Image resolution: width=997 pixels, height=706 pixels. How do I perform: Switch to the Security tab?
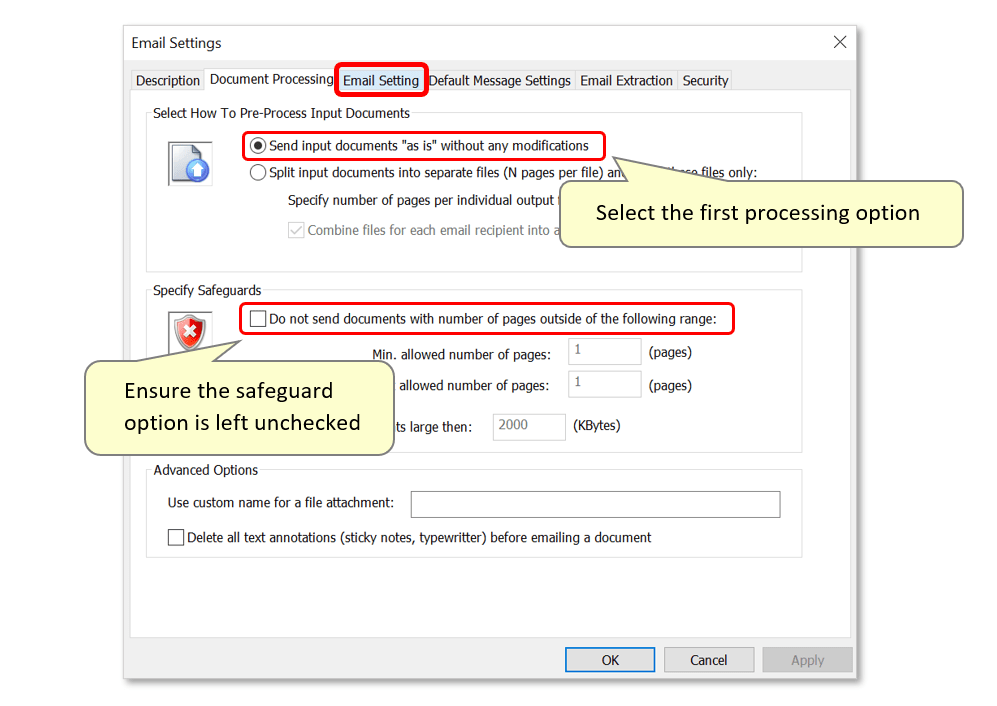(x=705, y=79)
